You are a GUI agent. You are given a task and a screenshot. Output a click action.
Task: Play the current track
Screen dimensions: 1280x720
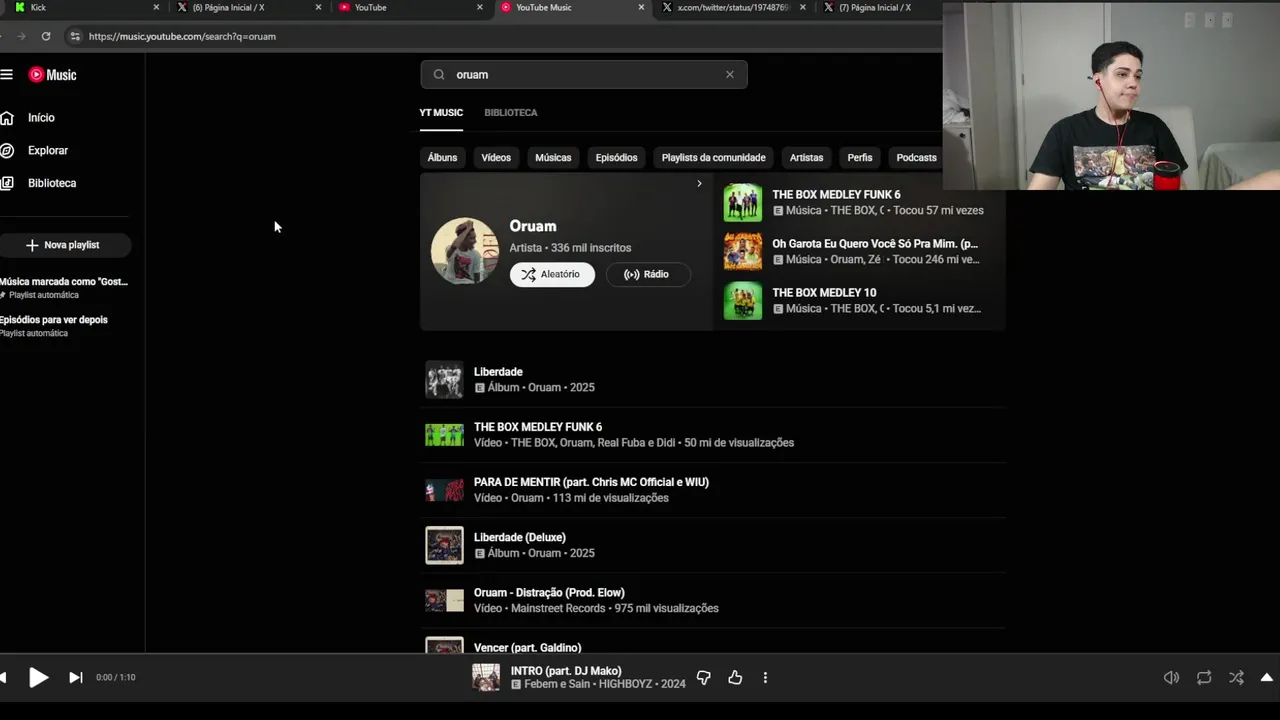click(38, 678)
